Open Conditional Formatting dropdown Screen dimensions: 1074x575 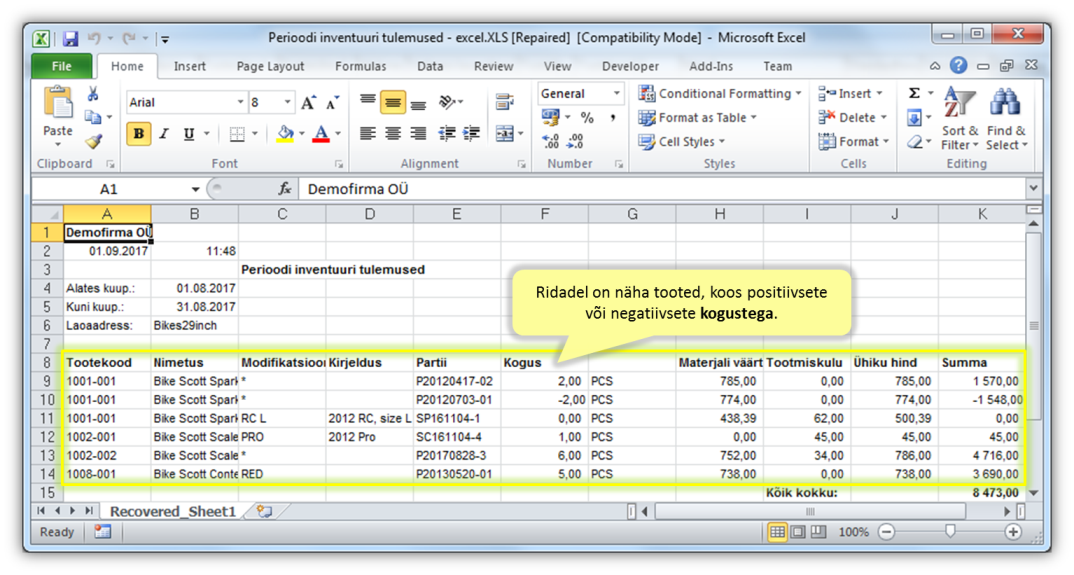click(720, 93)
